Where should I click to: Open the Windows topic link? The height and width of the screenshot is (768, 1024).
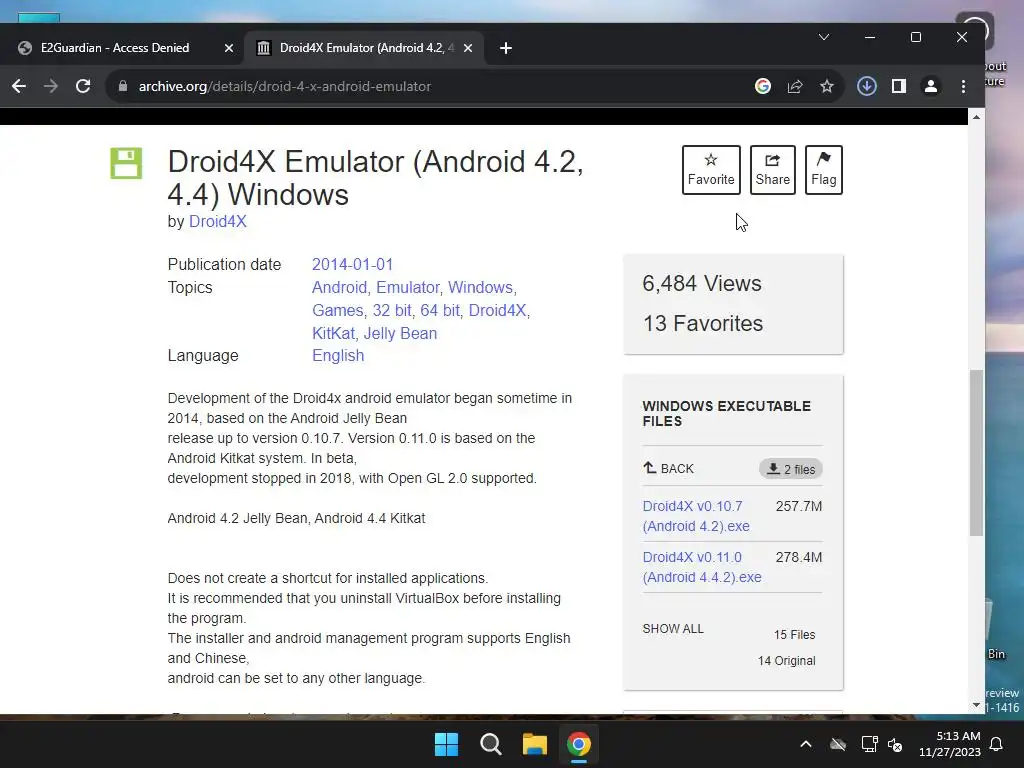pyautogui.click(x=480, y=287)
